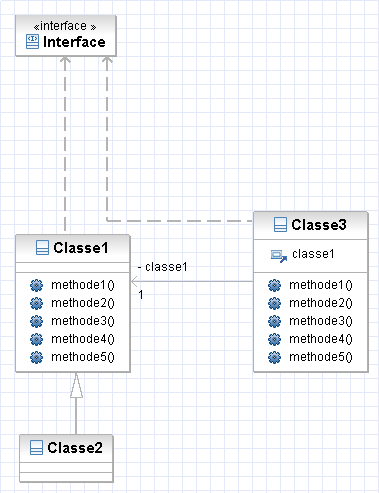Screen dimensions: 379x493
Task: Click the class icon beside Classe2
Action: click(36, 448)
